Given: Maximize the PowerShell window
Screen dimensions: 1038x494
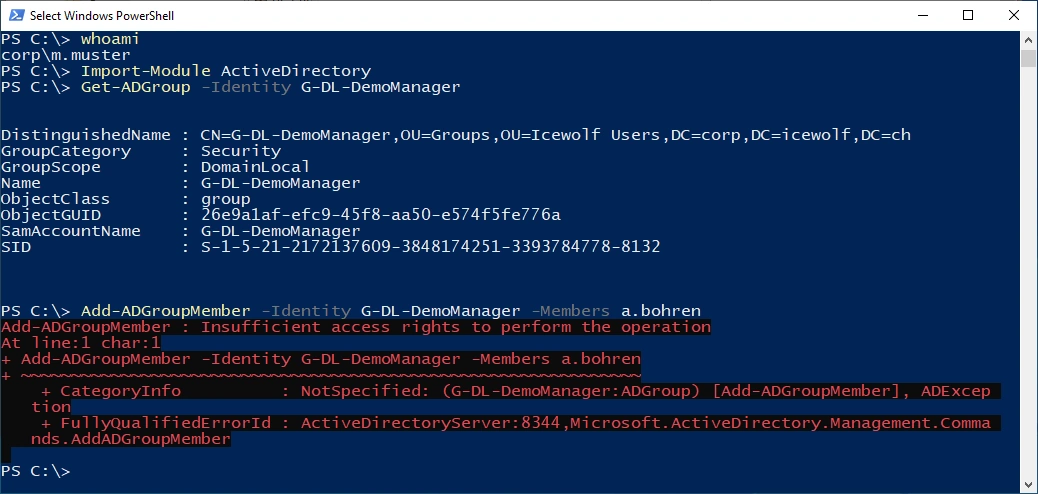Looking at the screenshot, I should point(968,15).
